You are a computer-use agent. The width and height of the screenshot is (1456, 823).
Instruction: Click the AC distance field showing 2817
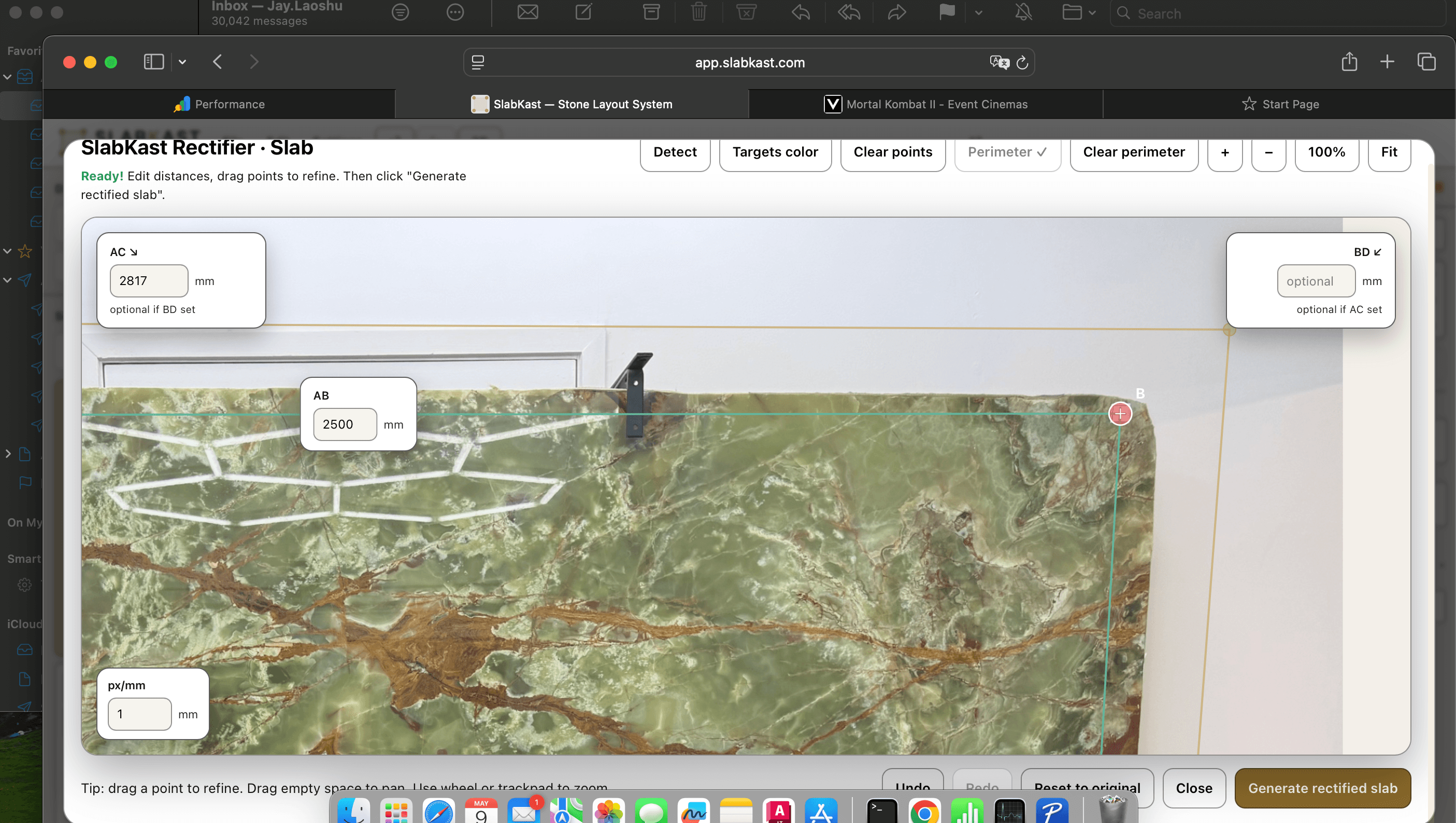(x=149, y=281)
